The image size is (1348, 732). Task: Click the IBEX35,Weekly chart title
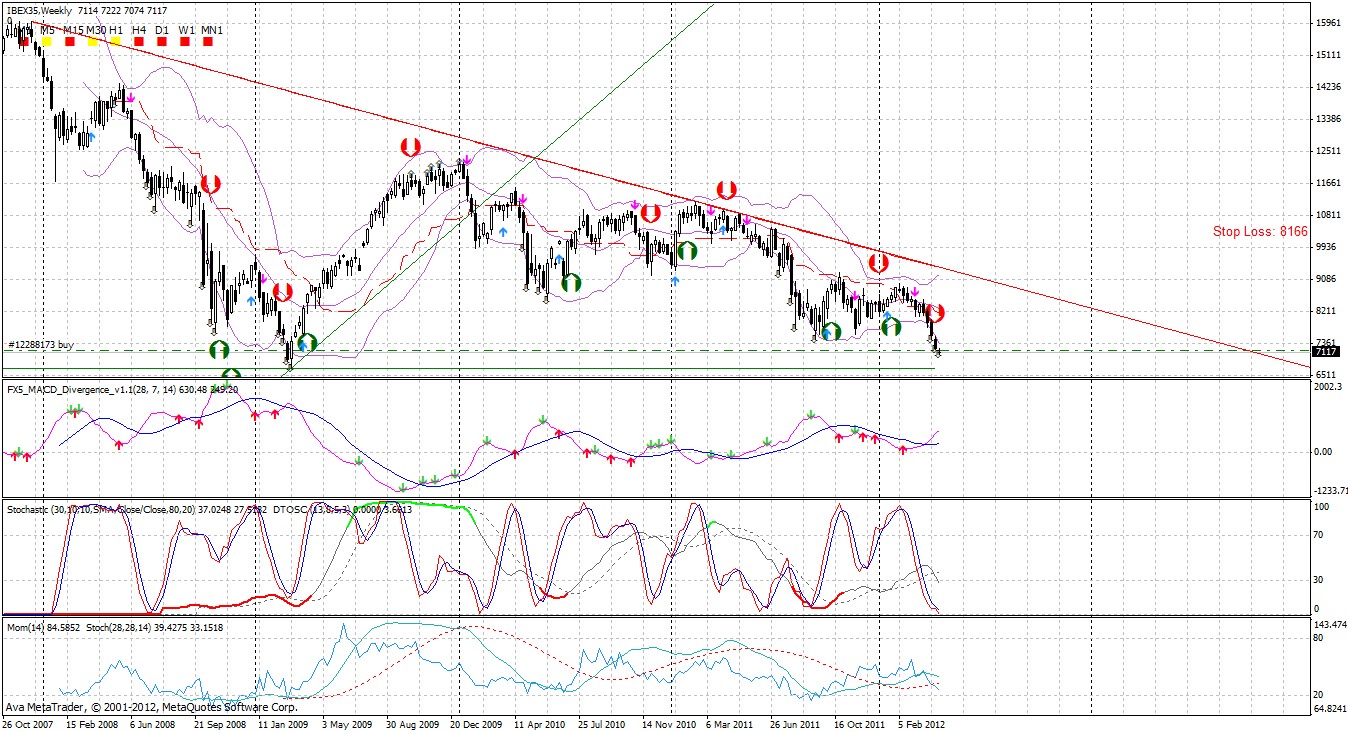click(x=38, y=9)
